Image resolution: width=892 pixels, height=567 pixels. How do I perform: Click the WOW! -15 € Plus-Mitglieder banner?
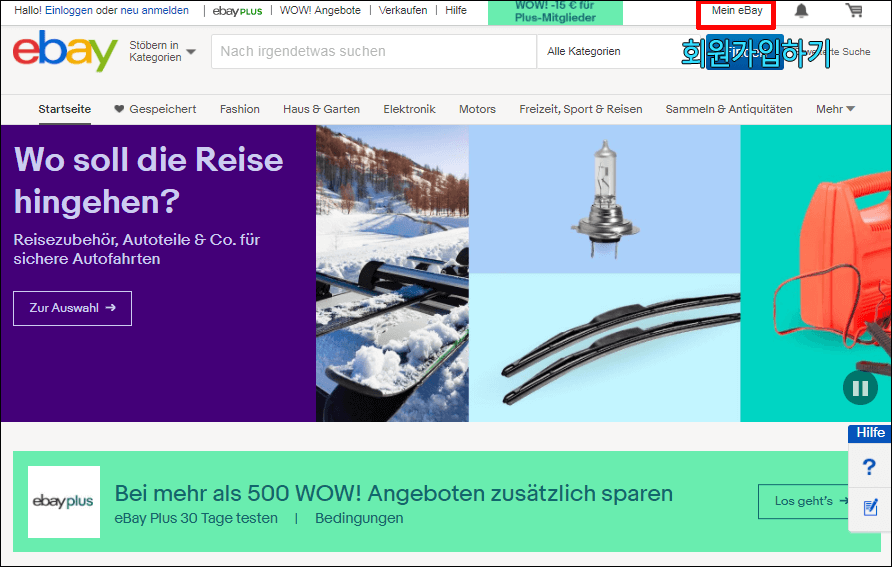coord(555,12)
